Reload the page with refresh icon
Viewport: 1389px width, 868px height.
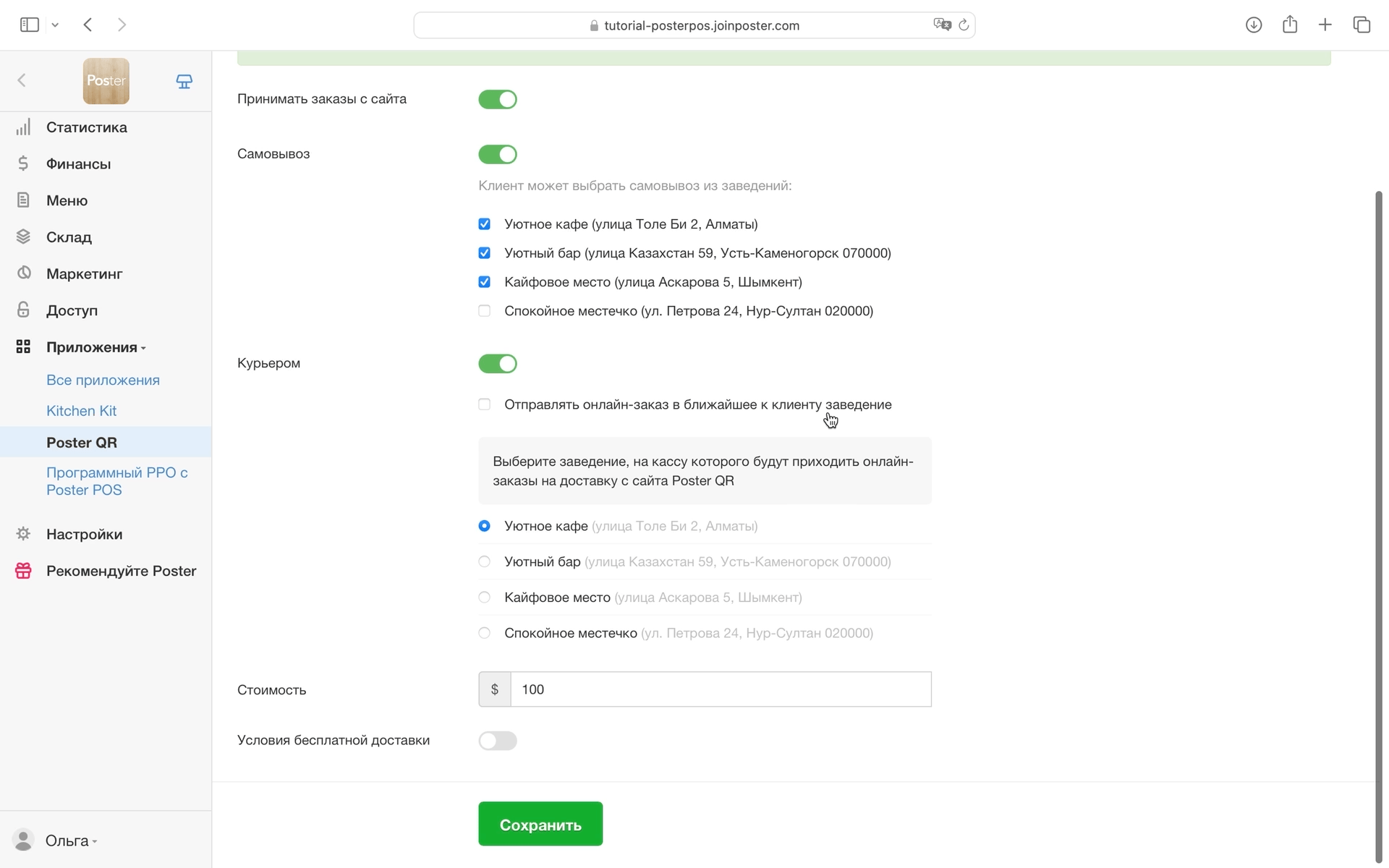[x=964, y=25]
